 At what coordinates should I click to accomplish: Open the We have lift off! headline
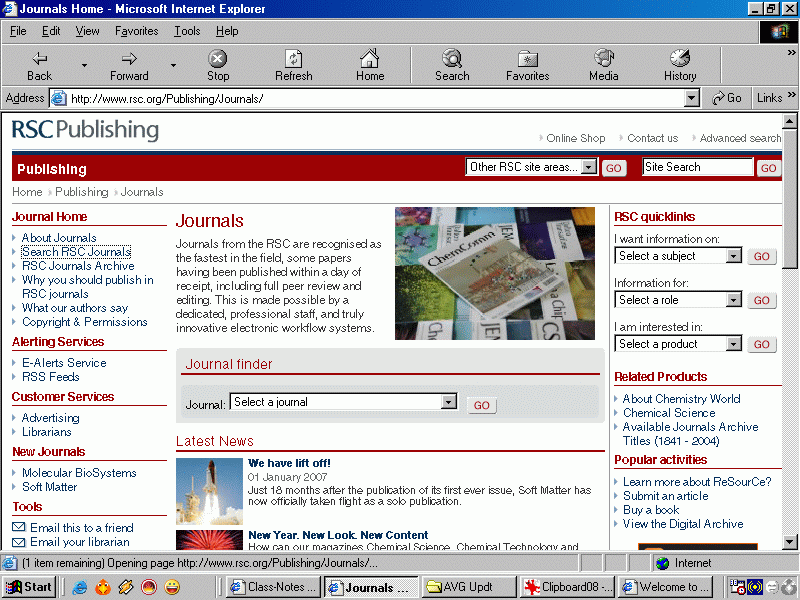[289, 463]
